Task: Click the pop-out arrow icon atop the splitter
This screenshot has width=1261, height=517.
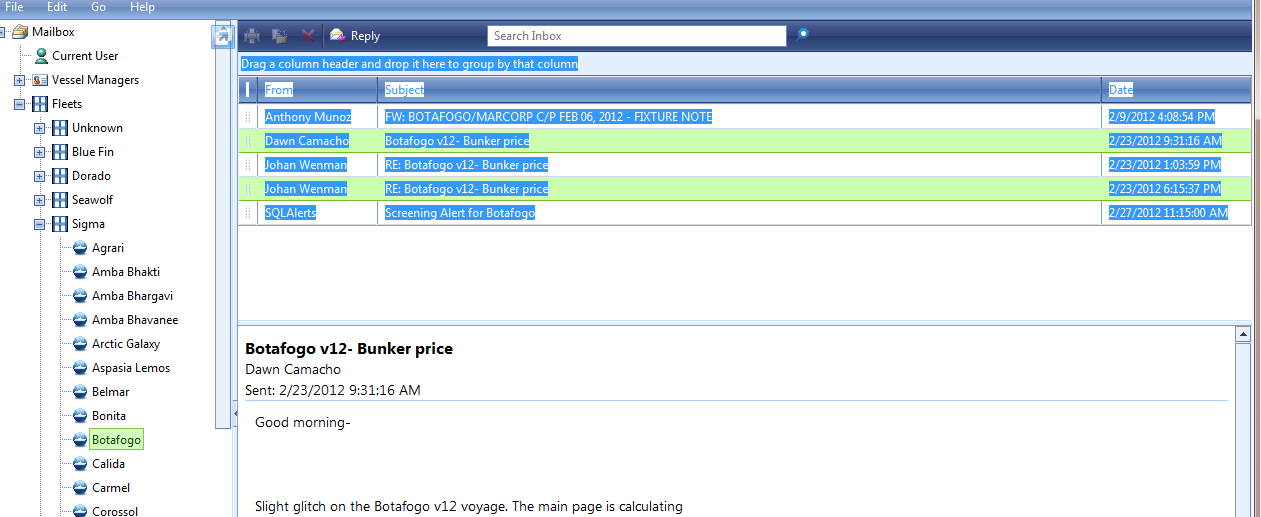Action: pyautogui.click(x=223, y=36)
